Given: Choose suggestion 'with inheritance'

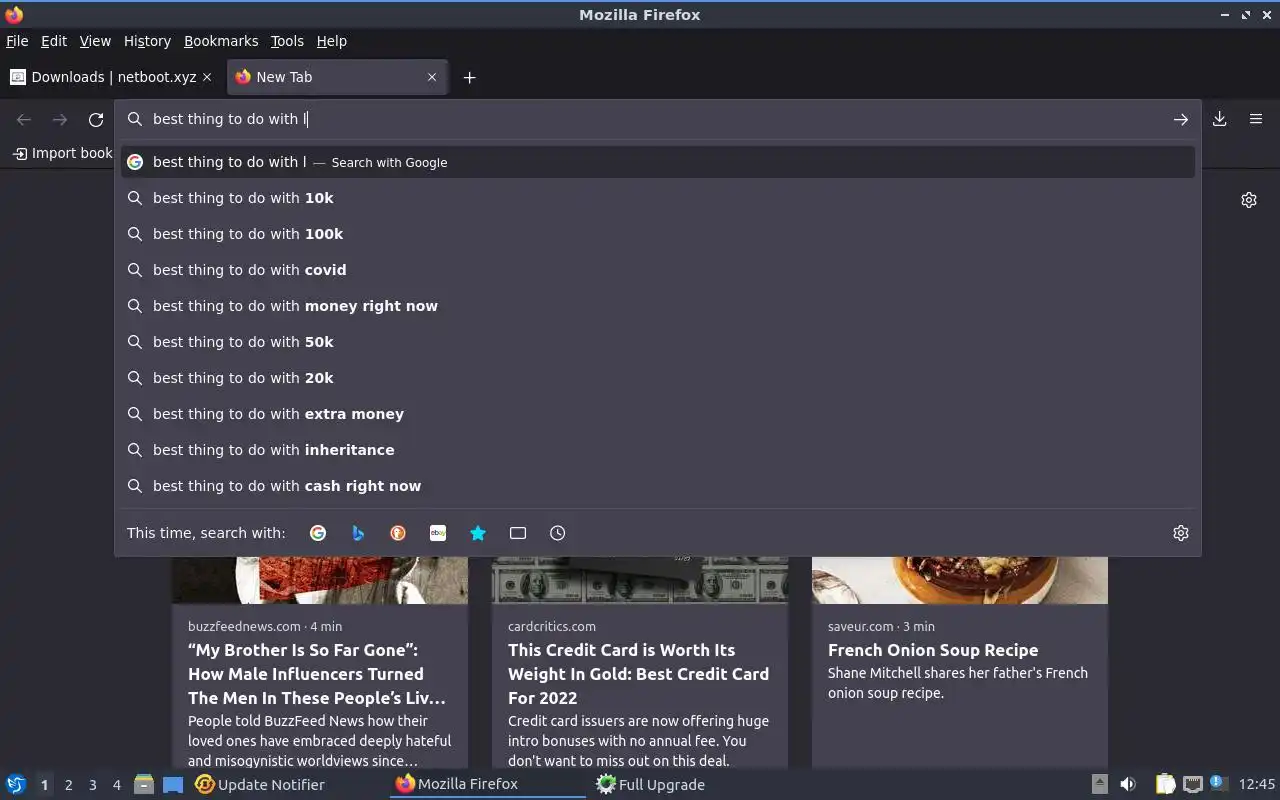Looking at the screenshot, I should click(x=658, y=450).
